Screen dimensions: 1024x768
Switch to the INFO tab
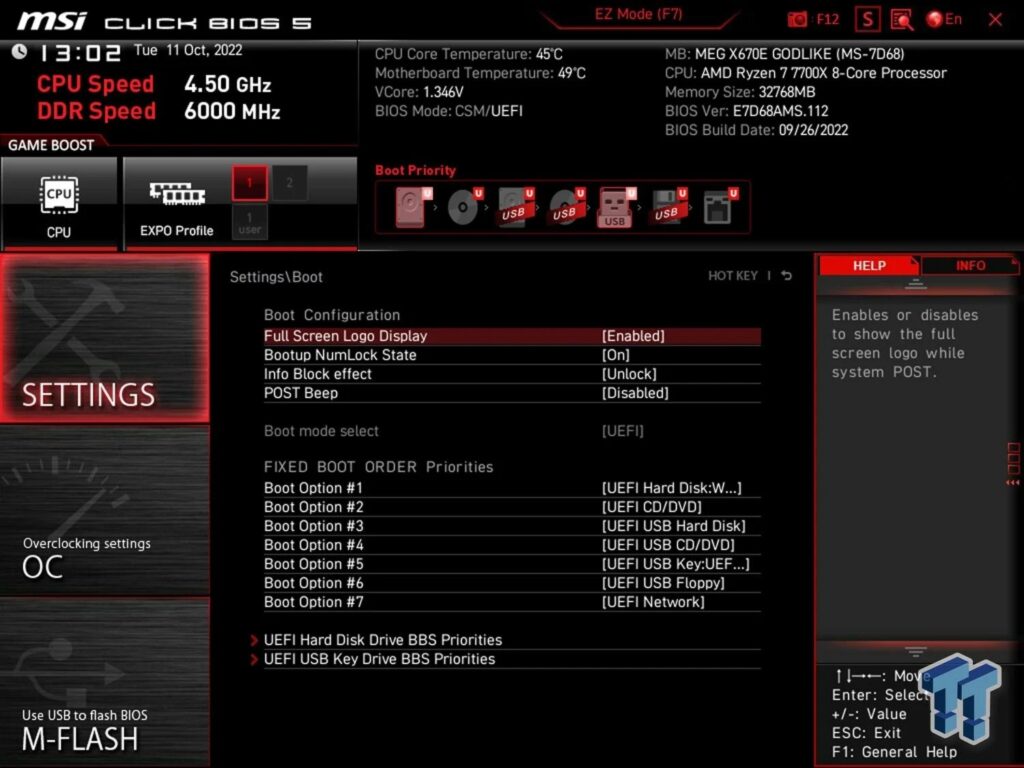pos(970,266)
